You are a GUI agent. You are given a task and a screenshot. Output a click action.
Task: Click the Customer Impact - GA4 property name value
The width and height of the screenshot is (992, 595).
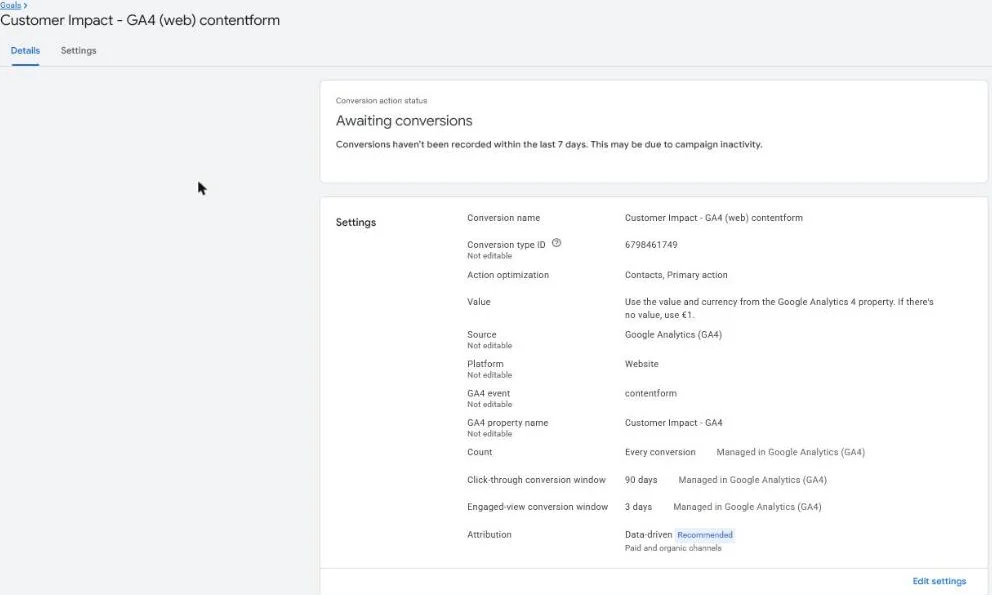(x=673, y=423)
